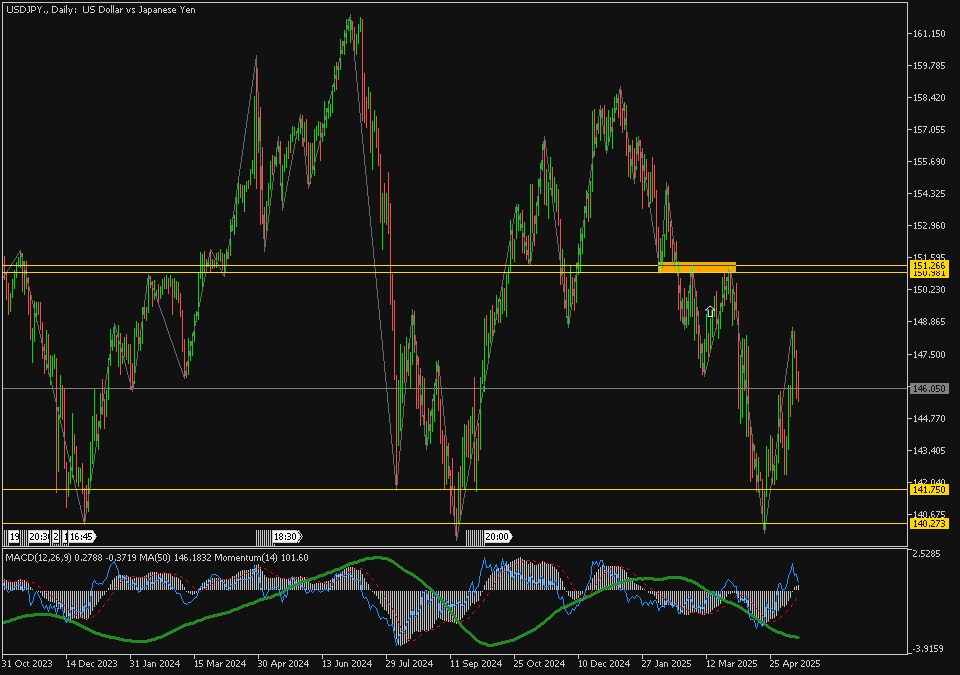Click the 16:45 event flag

(81, 536)
